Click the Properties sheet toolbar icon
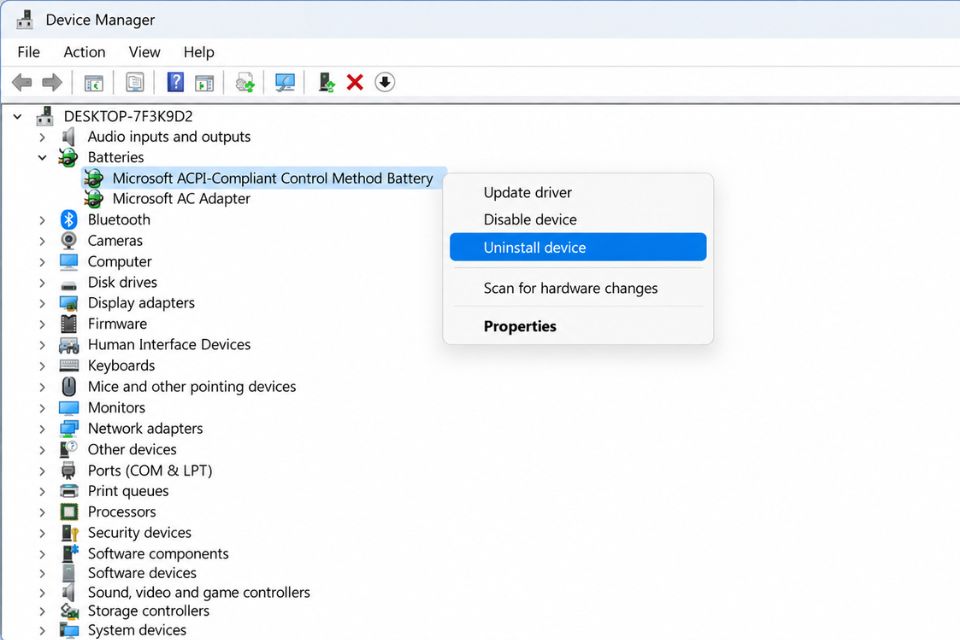 coord(135,82)
